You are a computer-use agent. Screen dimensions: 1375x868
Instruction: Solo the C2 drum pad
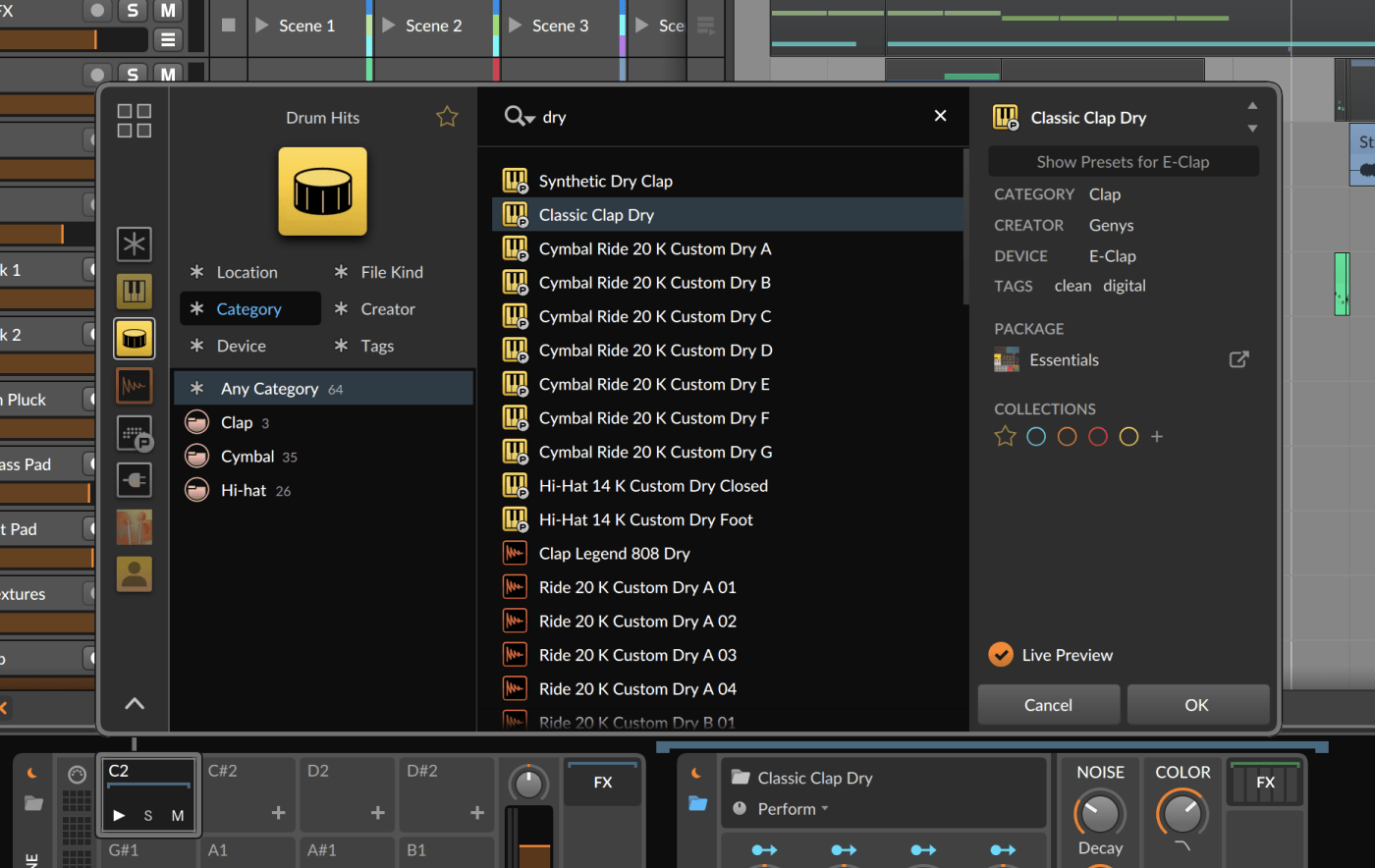click(x=148, y=815)
